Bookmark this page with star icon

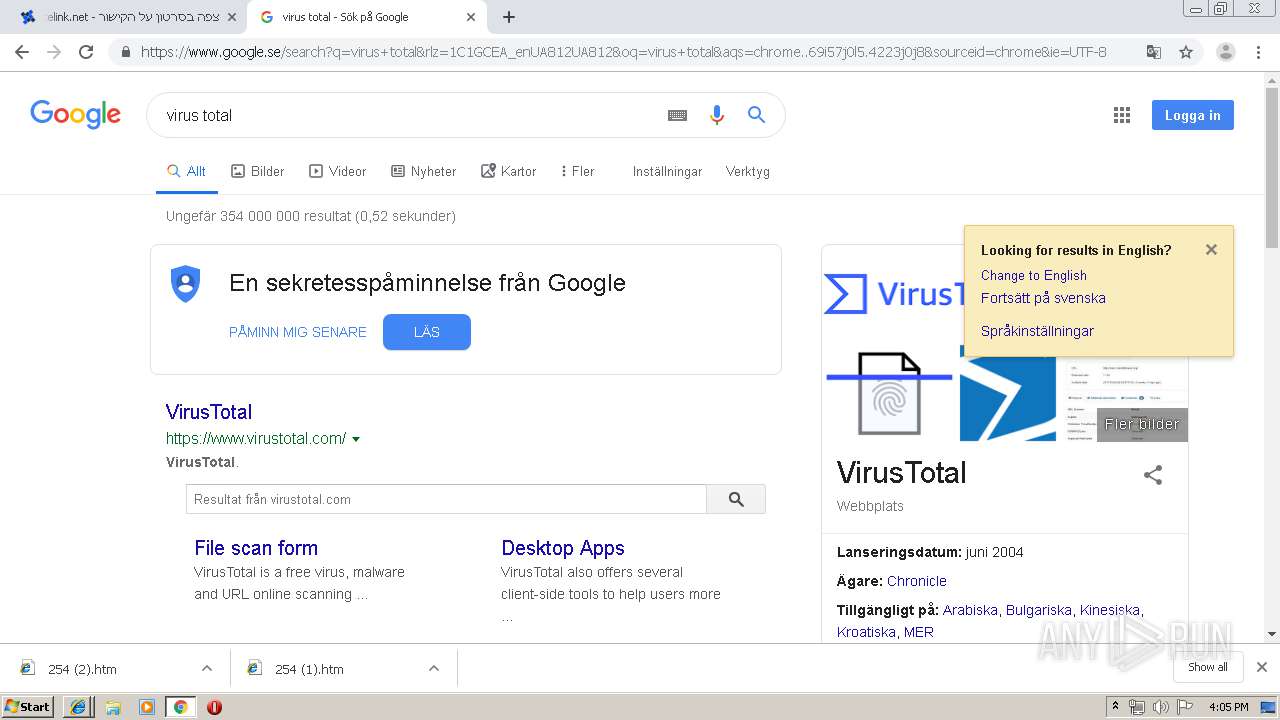tap(1186, 52)
